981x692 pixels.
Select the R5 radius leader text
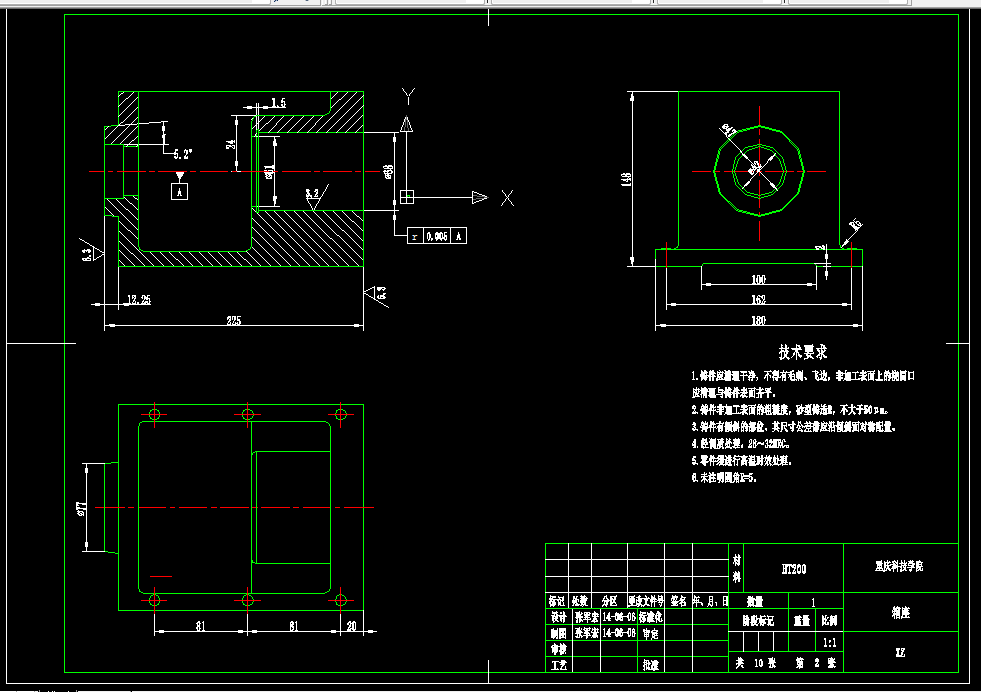coord(856,225)
